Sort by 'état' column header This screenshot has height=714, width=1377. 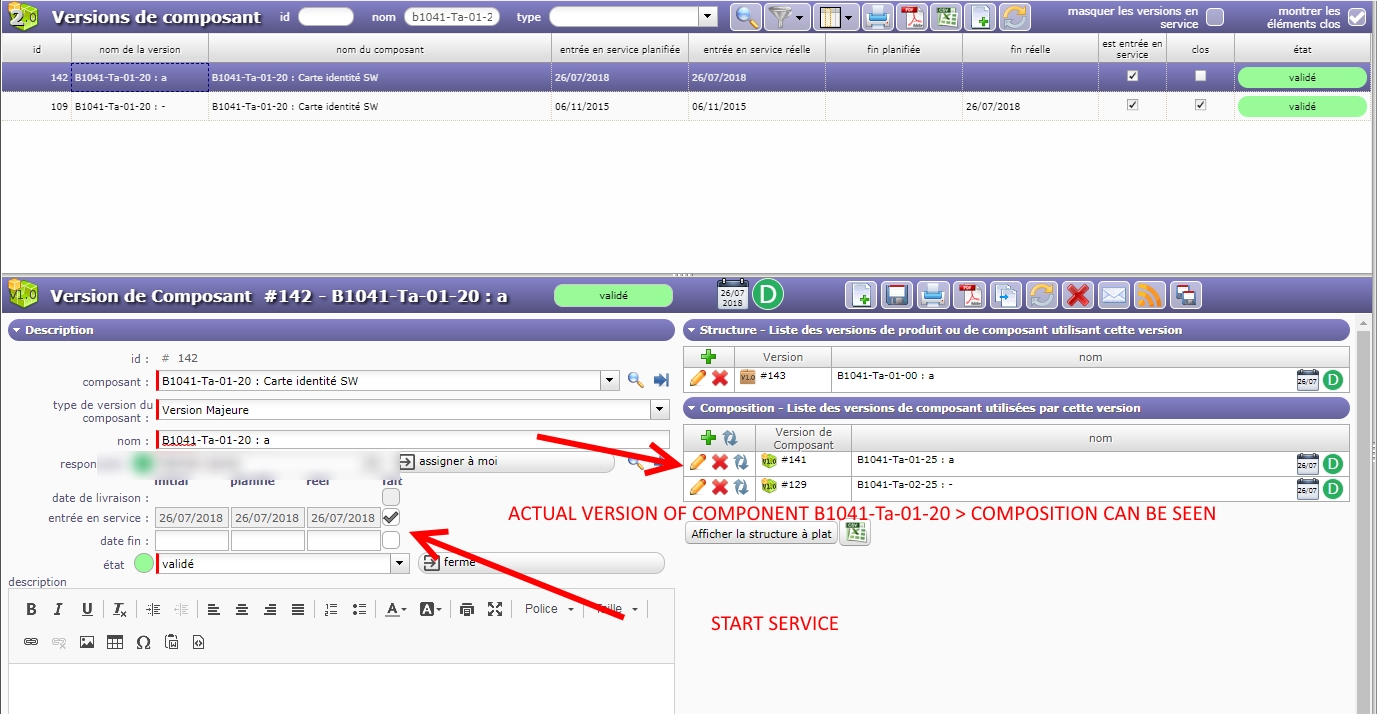click(1301, 49)
